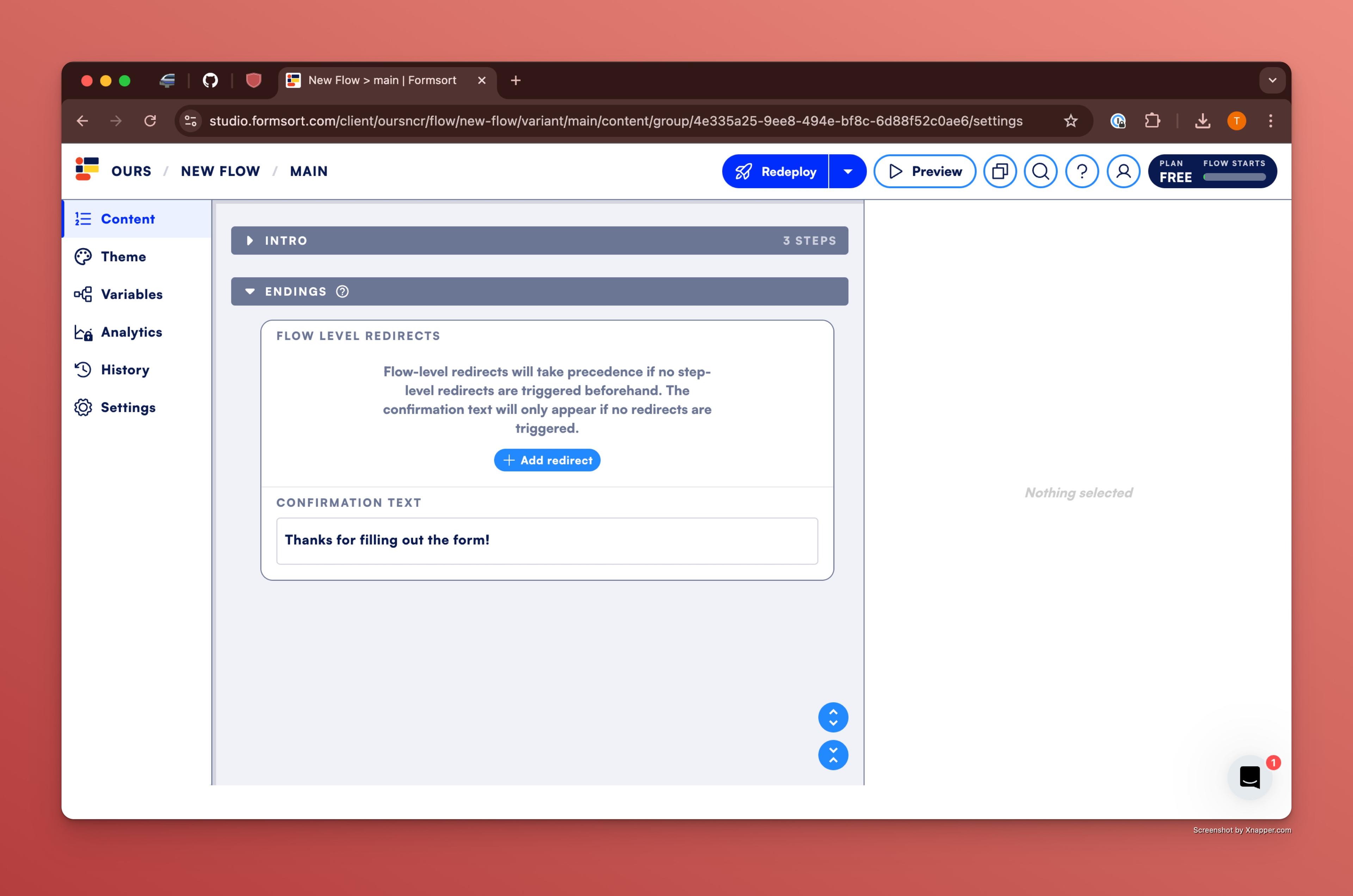Open the user account profile icon
The image size is (1353, 896).
(x=1123, y=172)
